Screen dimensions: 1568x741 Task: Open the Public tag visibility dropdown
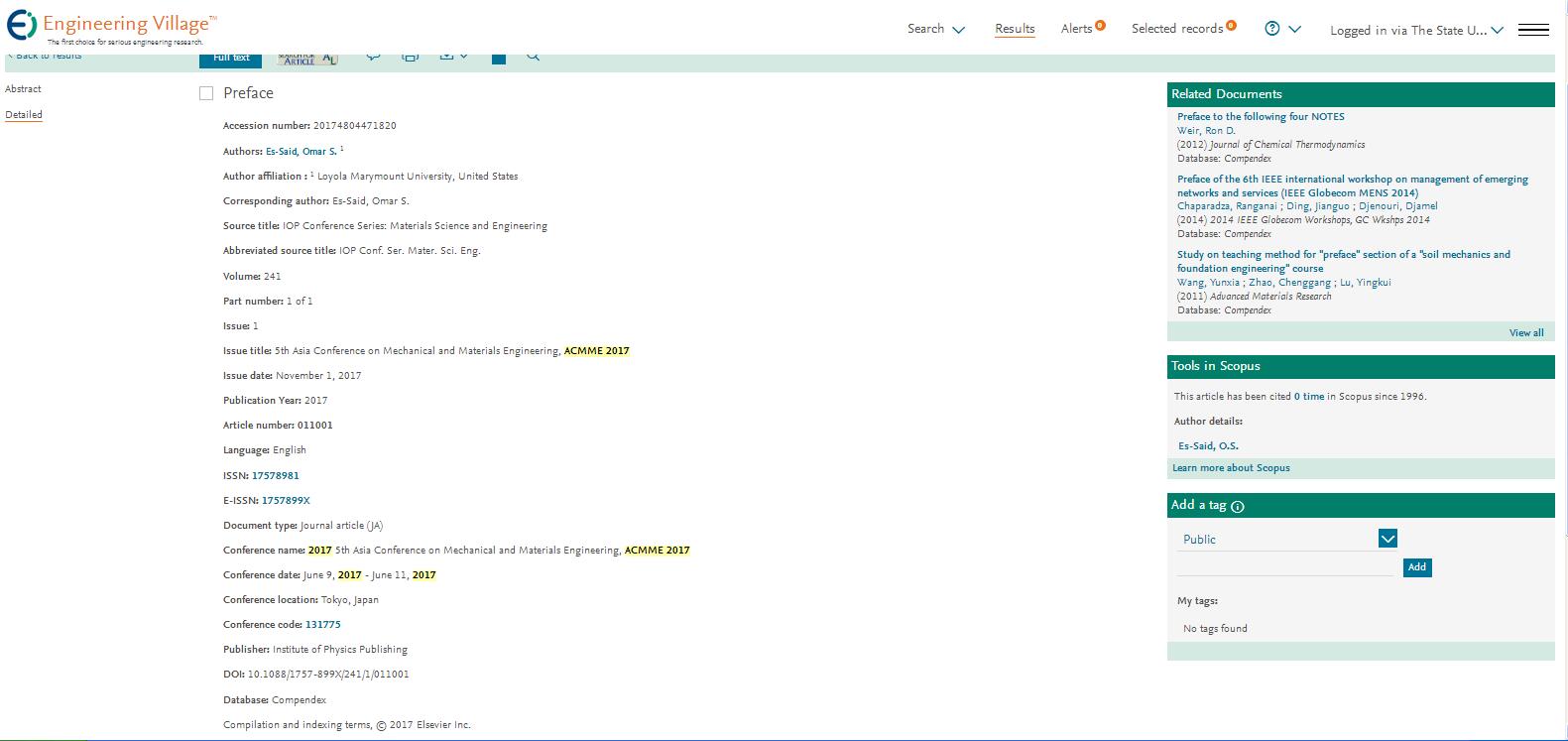click(1287, 539)
